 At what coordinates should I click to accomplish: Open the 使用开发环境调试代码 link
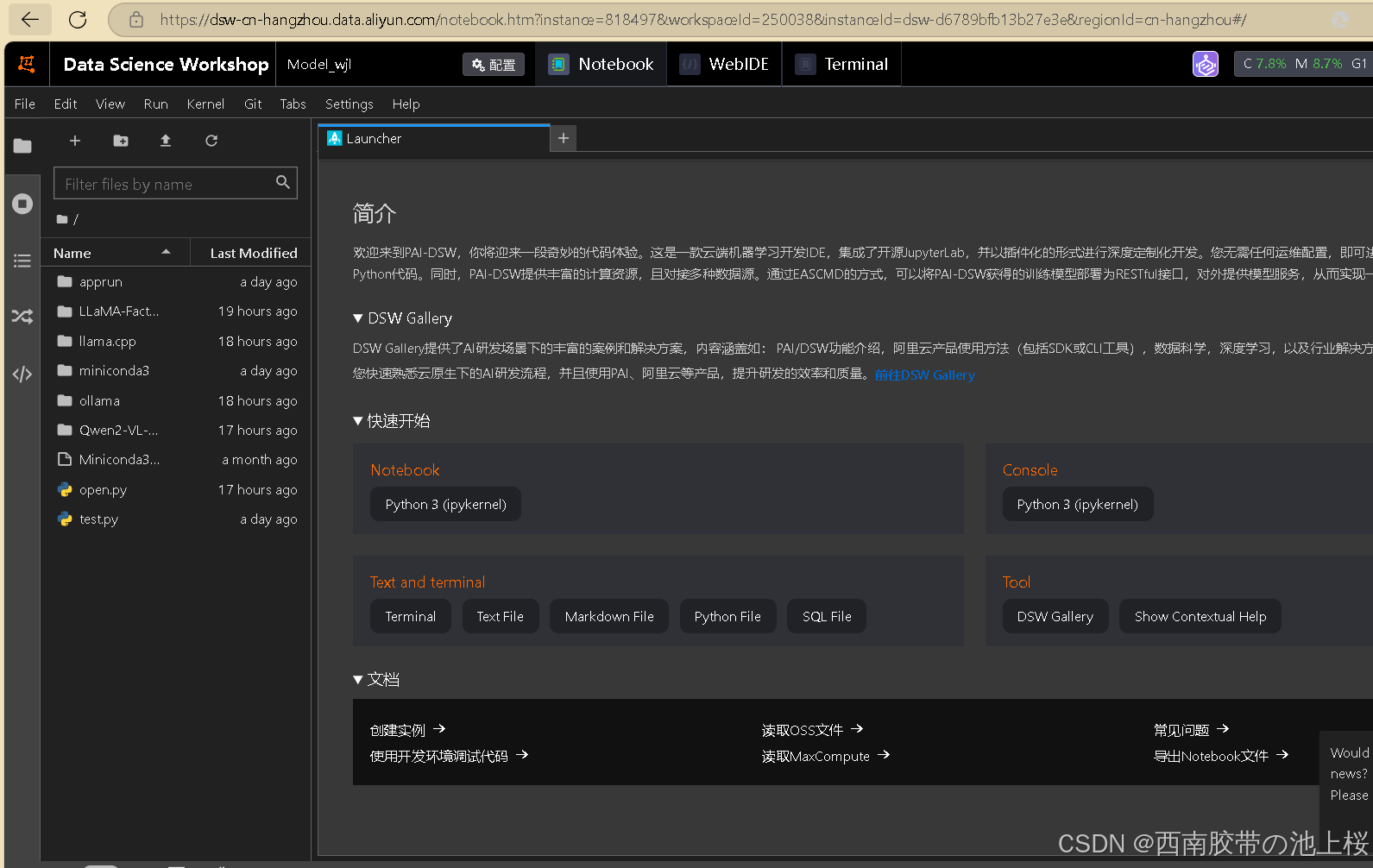click(449, 756)
